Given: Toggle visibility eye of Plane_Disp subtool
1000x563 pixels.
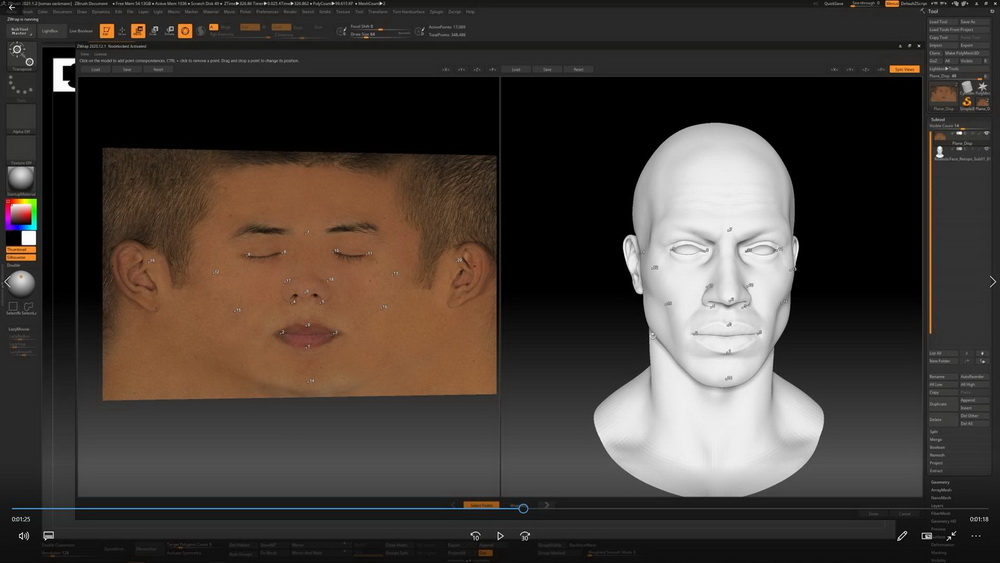Looking at the screenshot, I should click(x=987, y=133).
